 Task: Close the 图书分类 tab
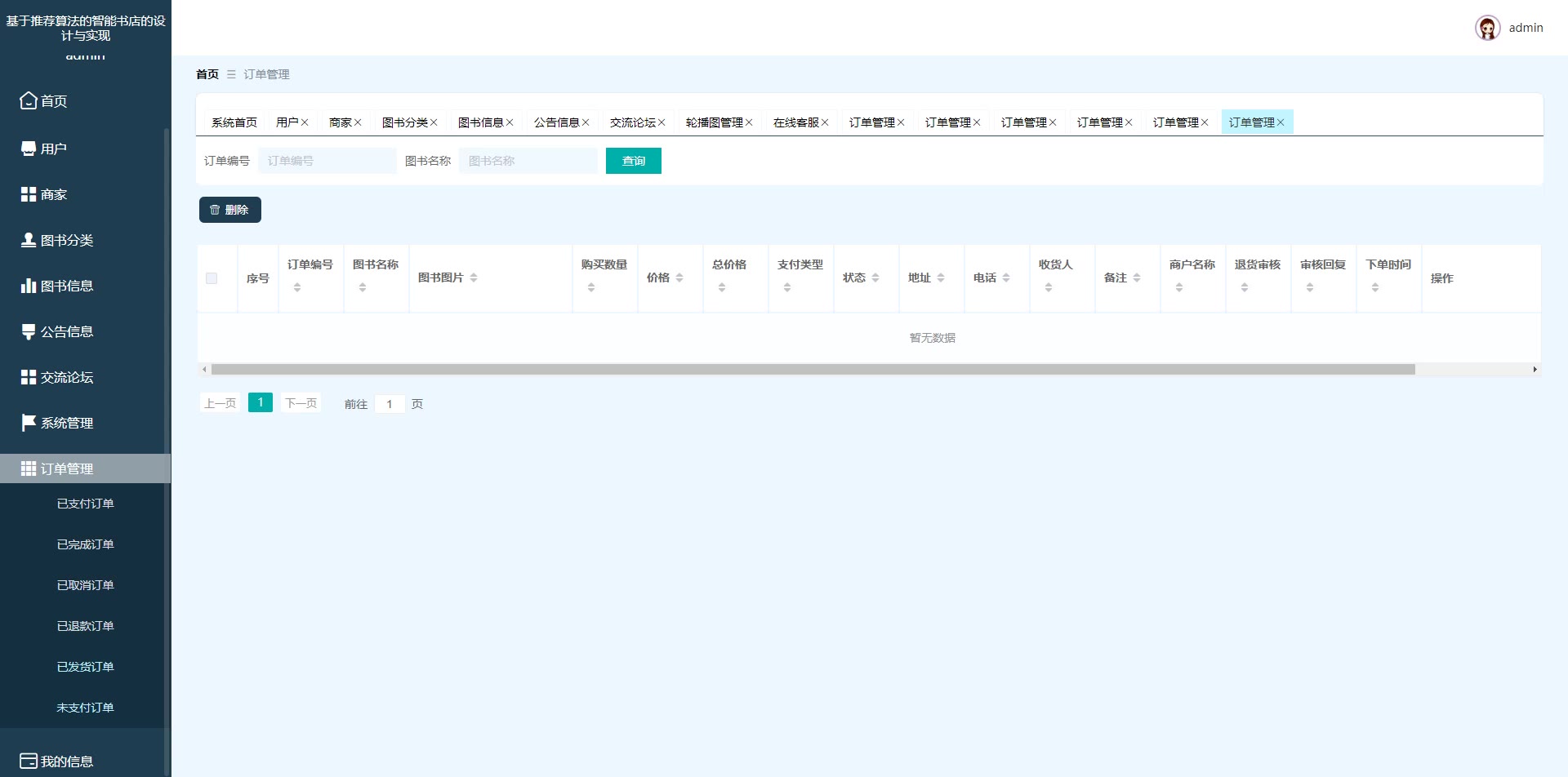tap(434, 122)
